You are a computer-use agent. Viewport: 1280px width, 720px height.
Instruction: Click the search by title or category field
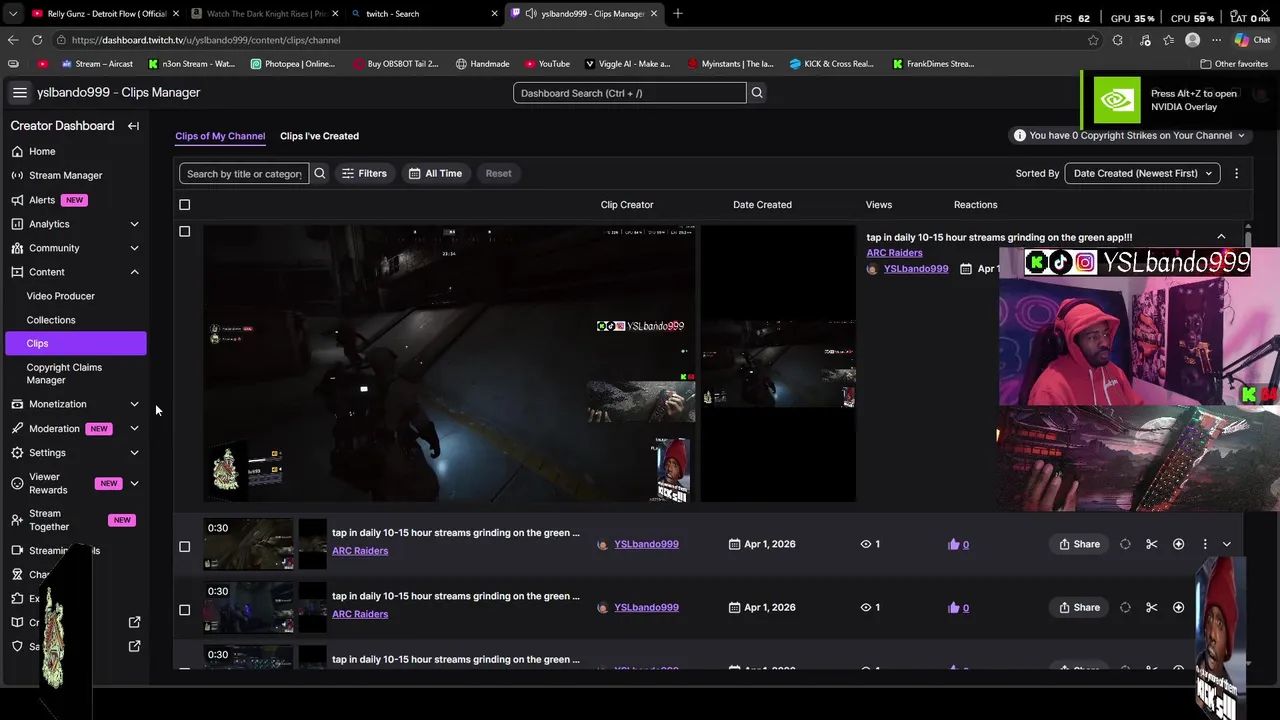coord(244,174)
